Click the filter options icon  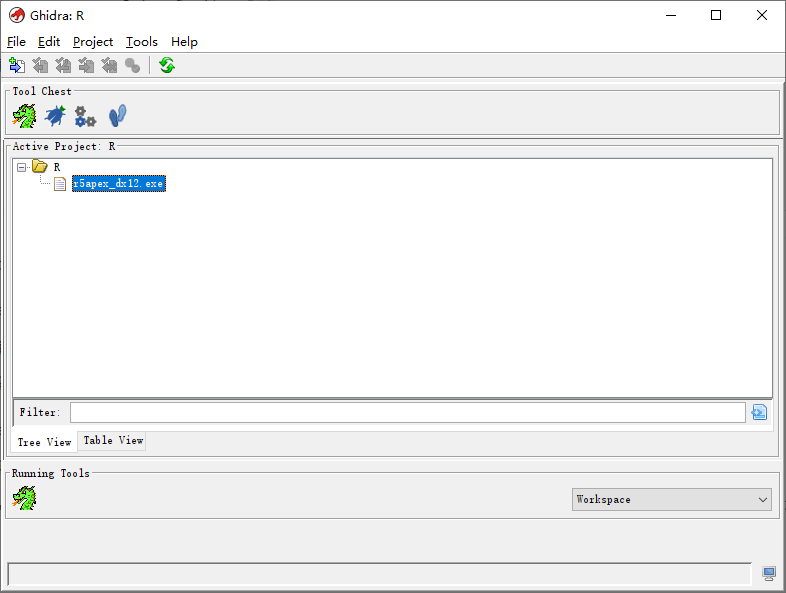[x=759, y=412]
